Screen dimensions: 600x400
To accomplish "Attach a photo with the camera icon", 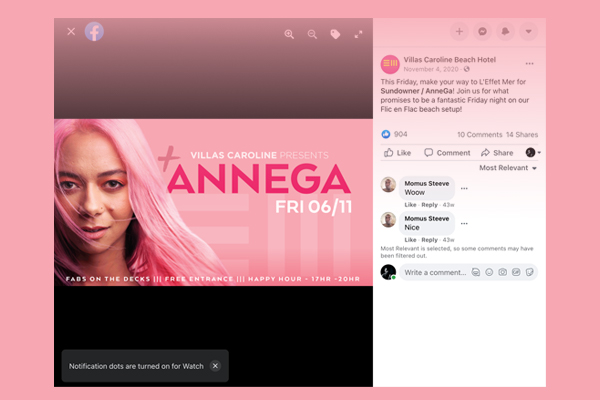I will [x=502, y=273].
